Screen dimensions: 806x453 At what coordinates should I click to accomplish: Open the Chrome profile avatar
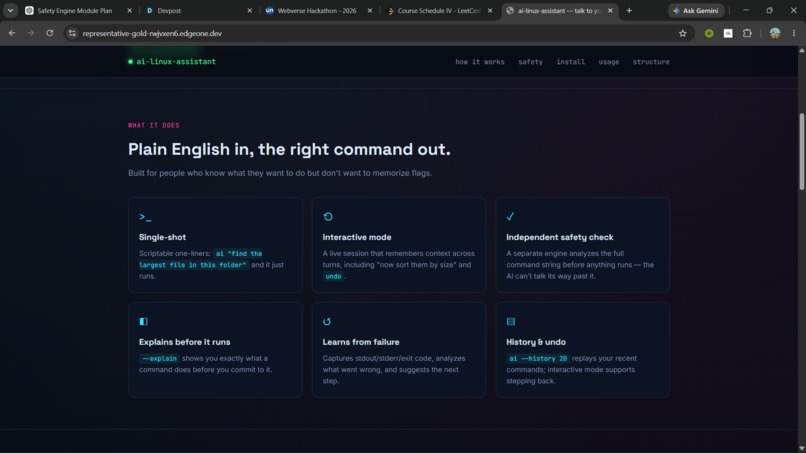point(775,33)
